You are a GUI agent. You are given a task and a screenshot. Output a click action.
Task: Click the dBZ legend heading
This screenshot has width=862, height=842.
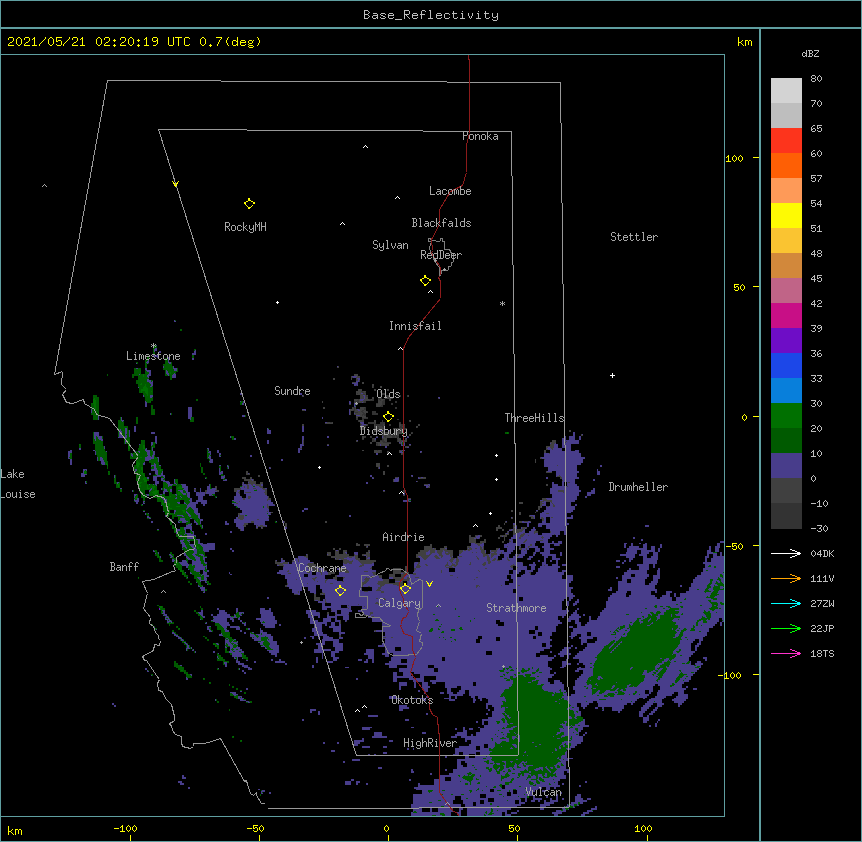(810, 54)
